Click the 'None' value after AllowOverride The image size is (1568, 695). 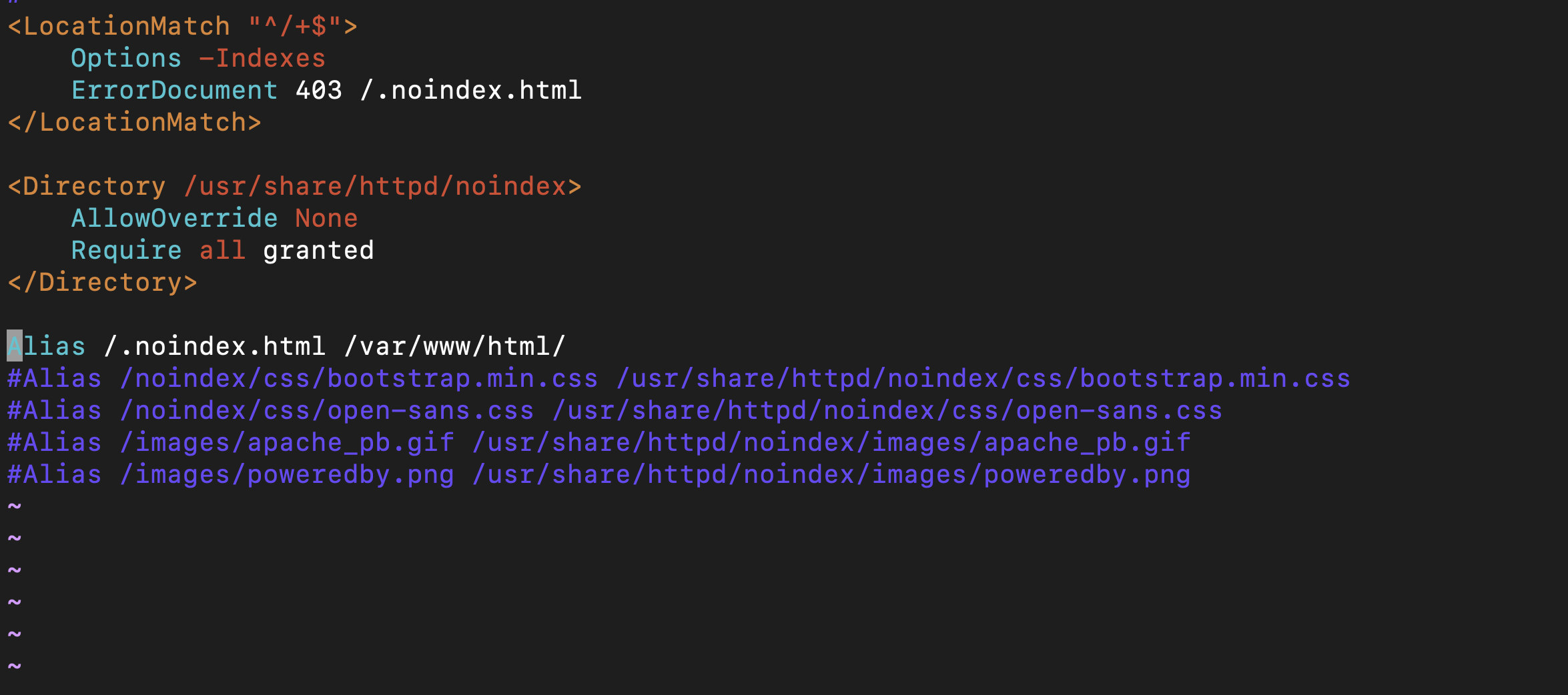pos(326,219)
